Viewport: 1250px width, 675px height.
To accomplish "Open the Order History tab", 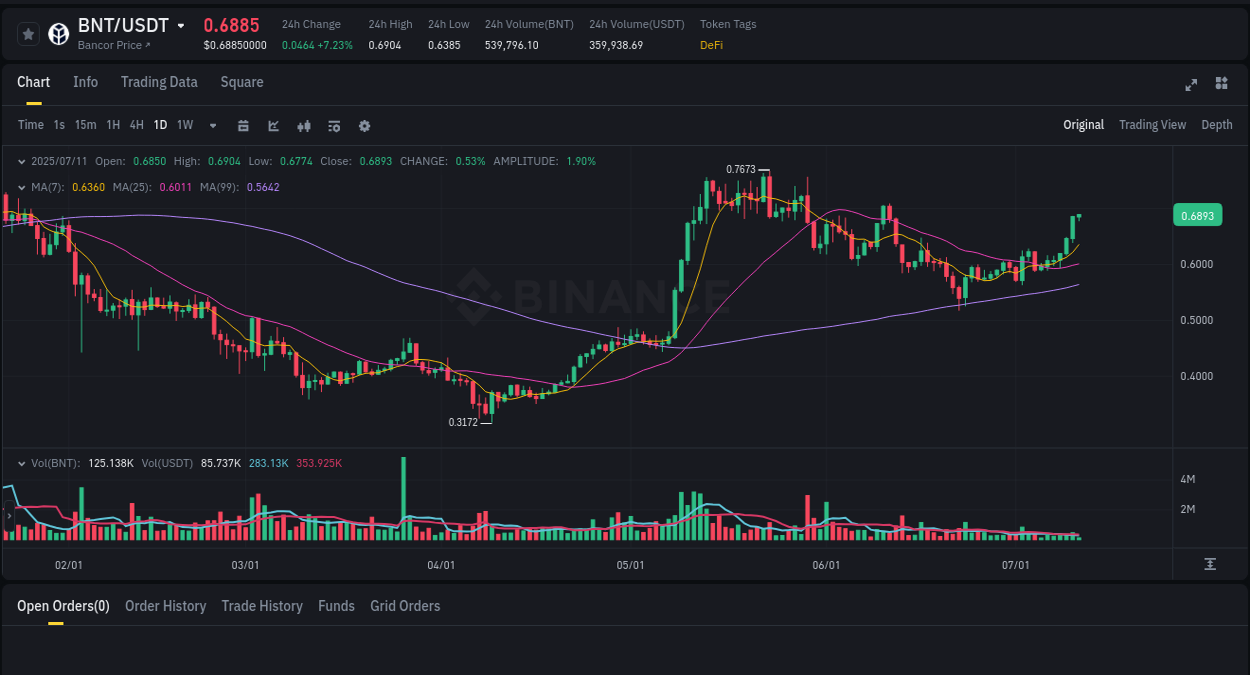I will pyautogui.click(x=165, y=606).
